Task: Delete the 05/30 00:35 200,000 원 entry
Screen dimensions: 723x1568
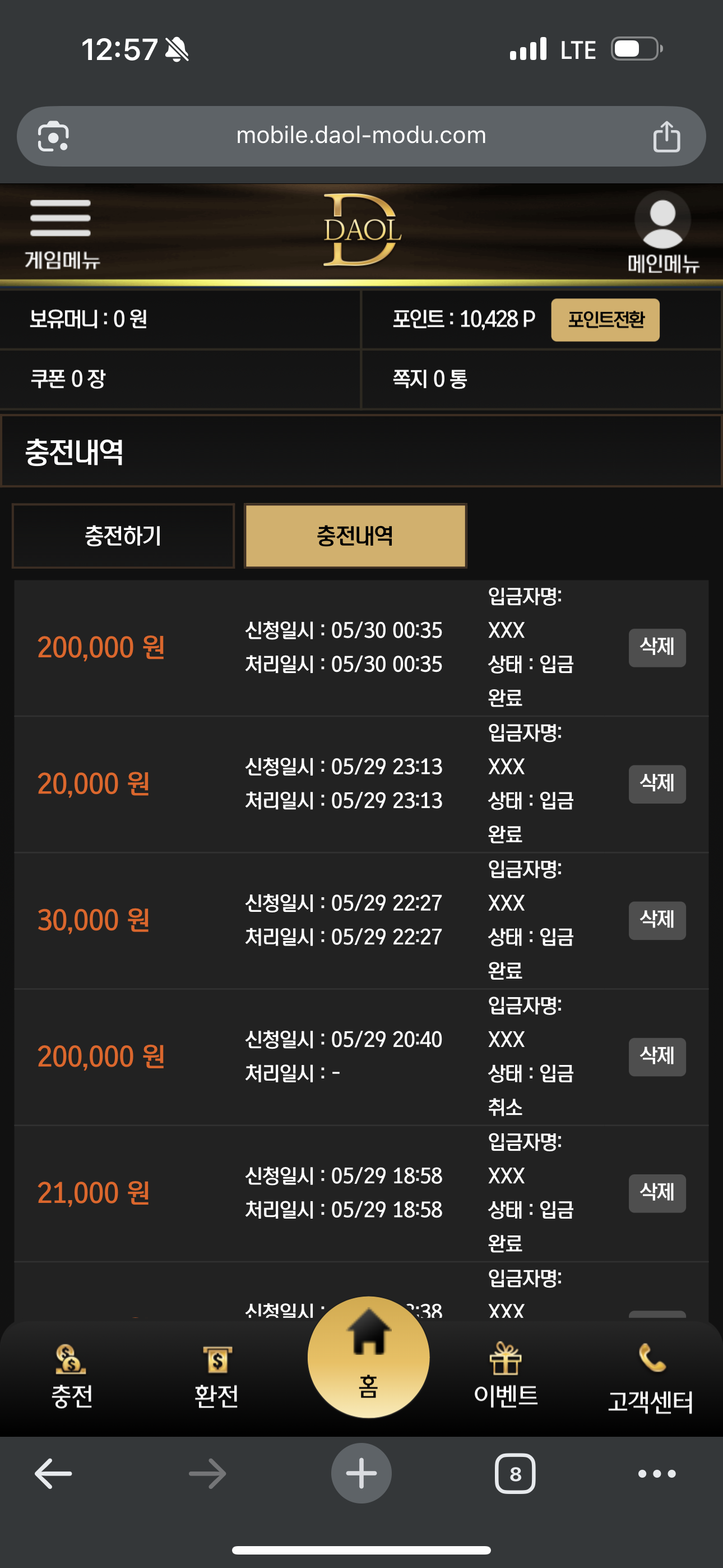Action: (x=657, y=648)
